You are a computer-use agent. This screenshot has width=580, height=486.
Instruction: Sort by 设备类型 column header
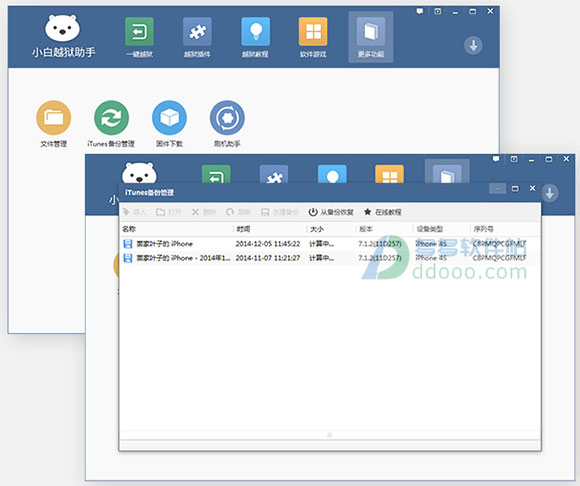[429, 229]
